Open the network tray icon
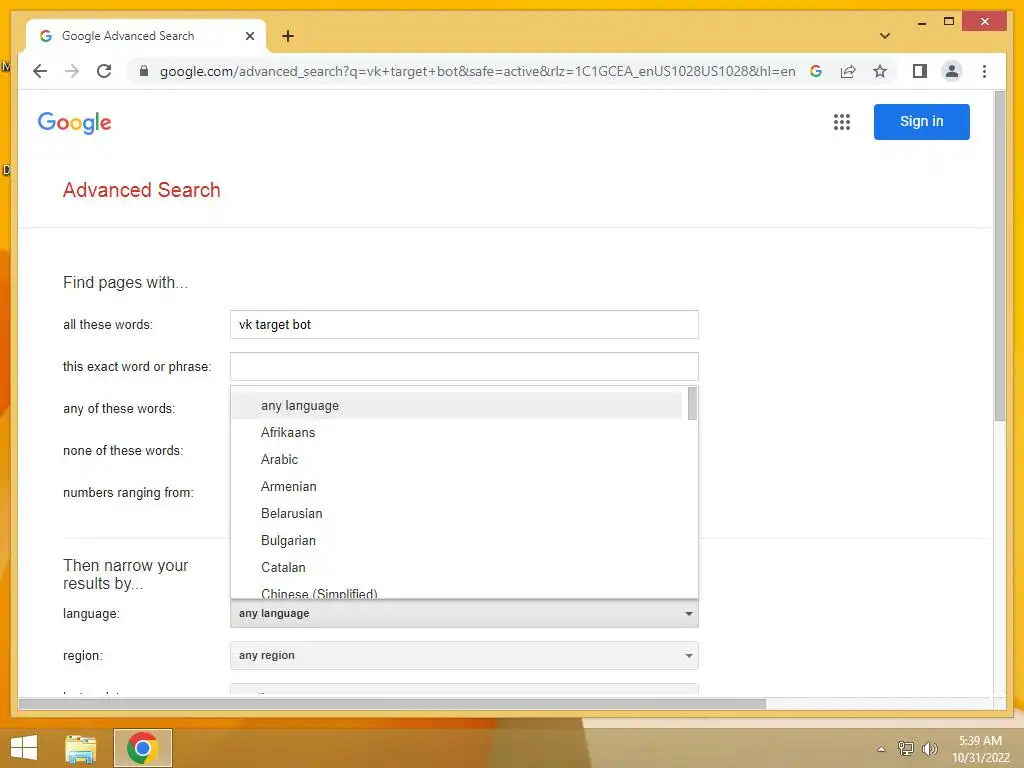The width and height of the screenshot is (1024, 768). [906, 748]
